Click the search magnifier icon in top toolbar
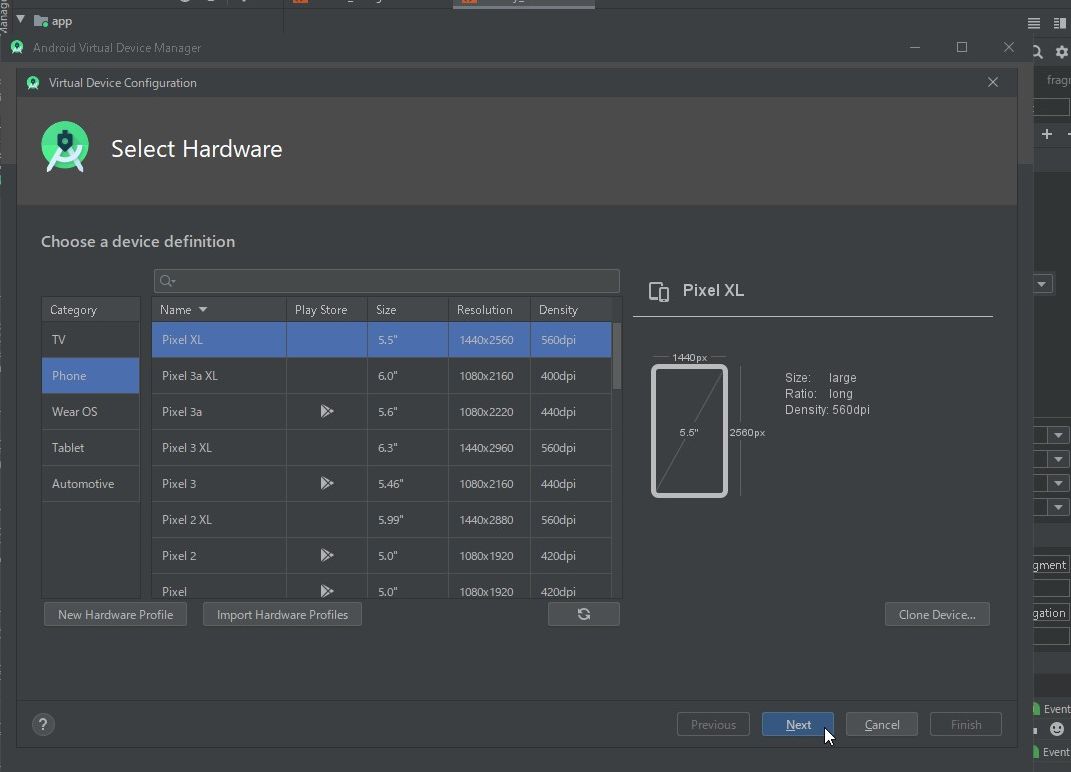1071x772 pixels. 1036,51
